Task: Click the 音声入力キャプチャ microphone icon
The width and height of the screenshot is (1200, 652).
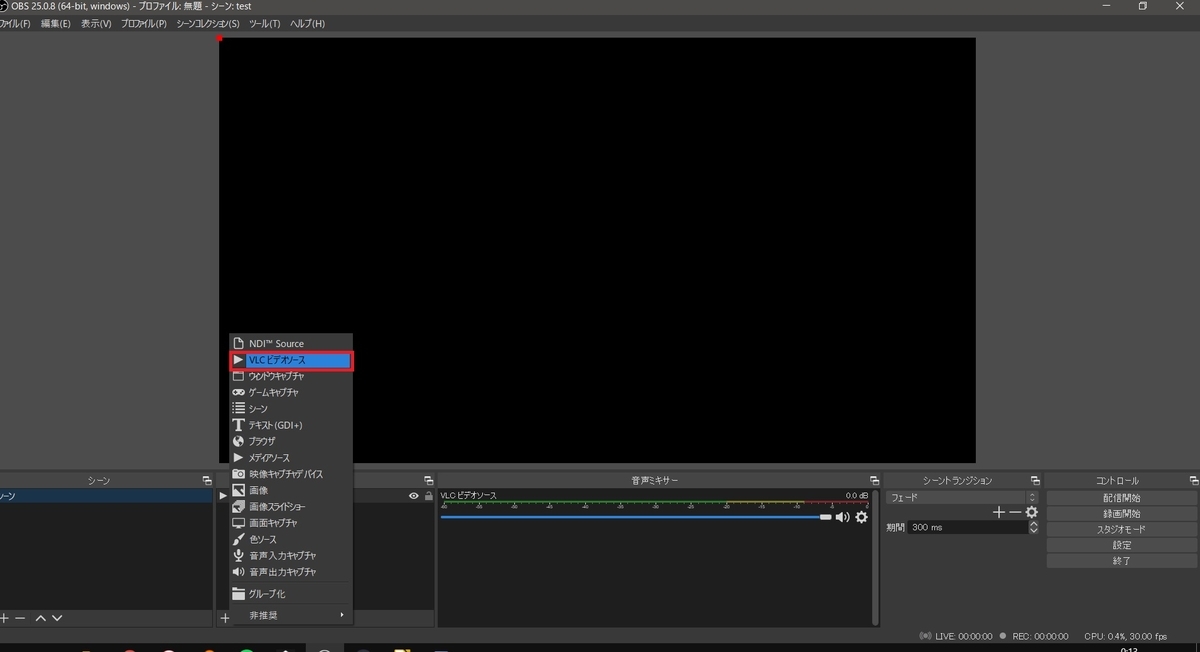Action: [238, 555]
